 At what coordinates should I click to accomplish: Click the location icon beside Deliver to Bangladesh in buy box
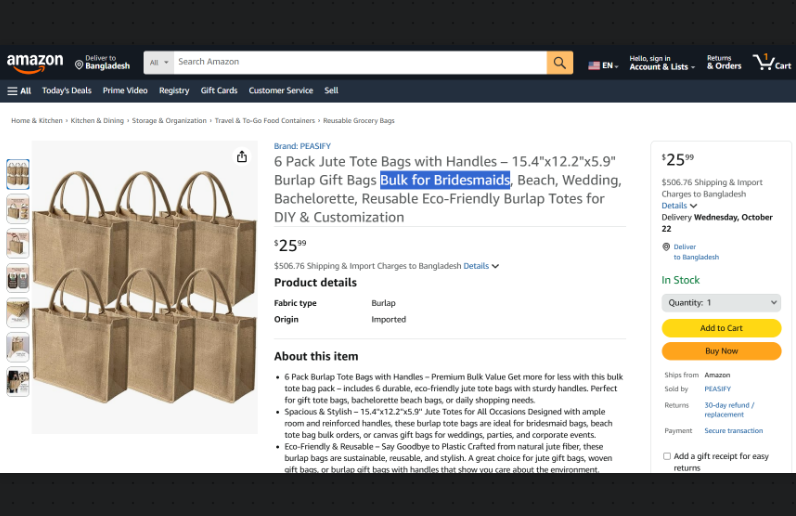[666, 247]
